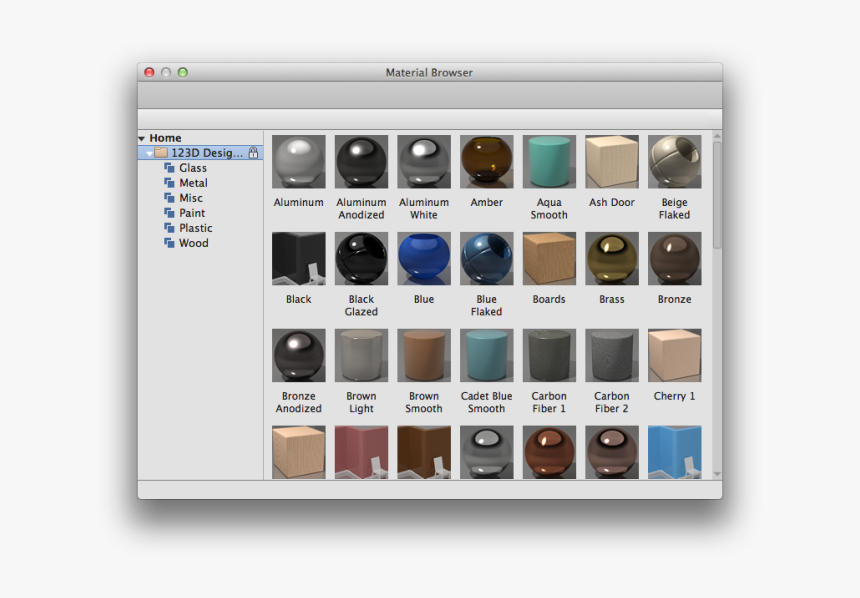Select the Amber material thumbnail
Viewport: 860px width, 598px height.
coord(486,160)
